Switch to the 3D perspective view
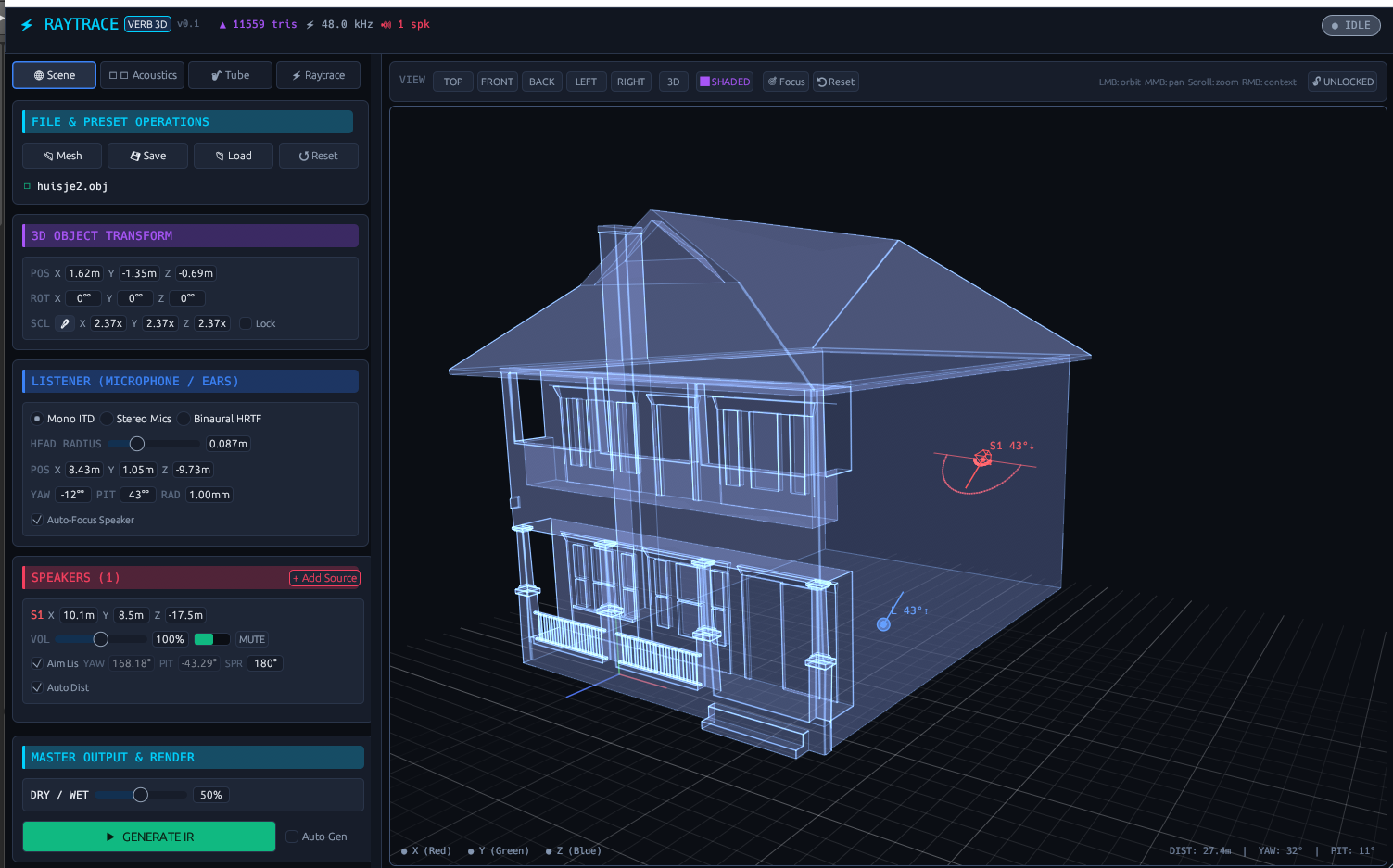 (674, 82)
